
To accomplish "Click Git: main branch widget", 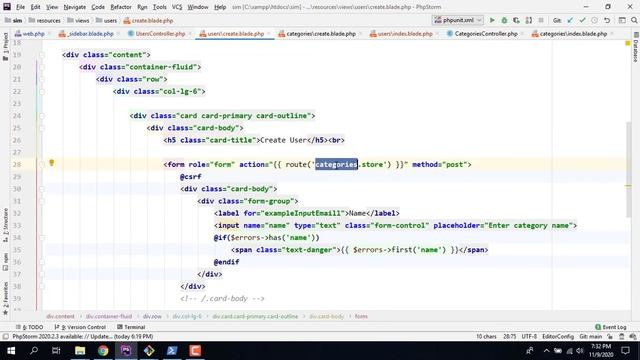I will coord(590,337).
